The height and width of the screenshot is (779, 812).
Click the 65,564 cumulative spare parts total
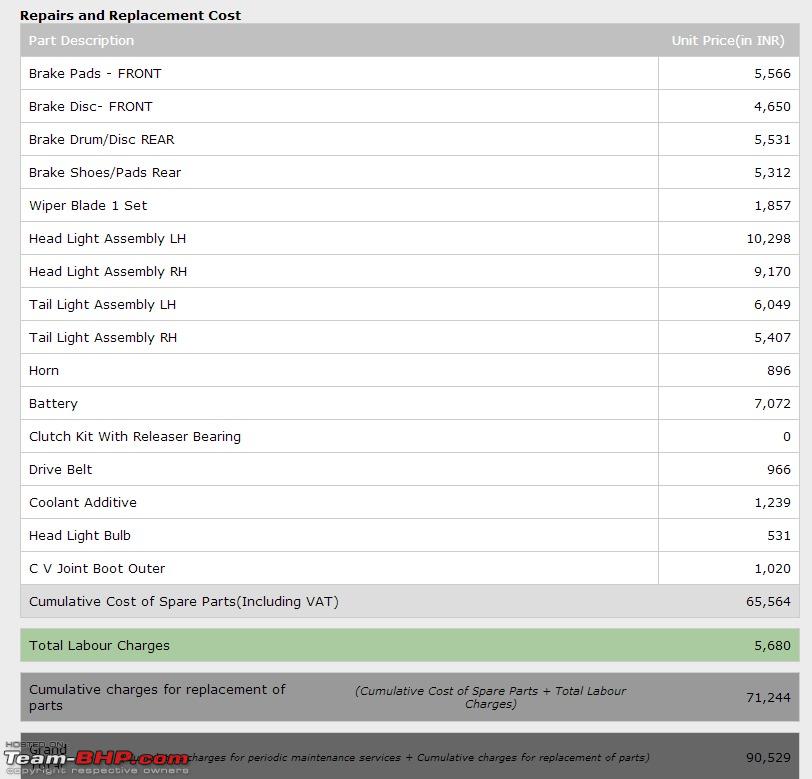pyautogui.click(x=768, y=602)
